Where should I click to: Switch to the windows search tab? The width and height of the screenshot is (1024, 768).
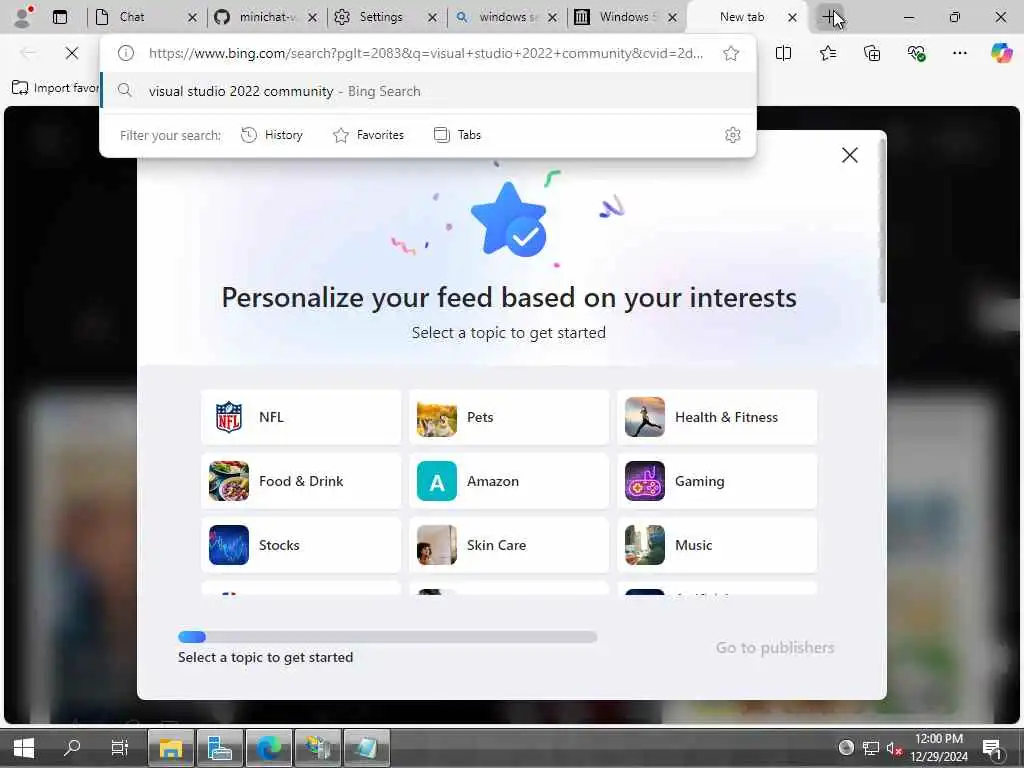point(506,17)
